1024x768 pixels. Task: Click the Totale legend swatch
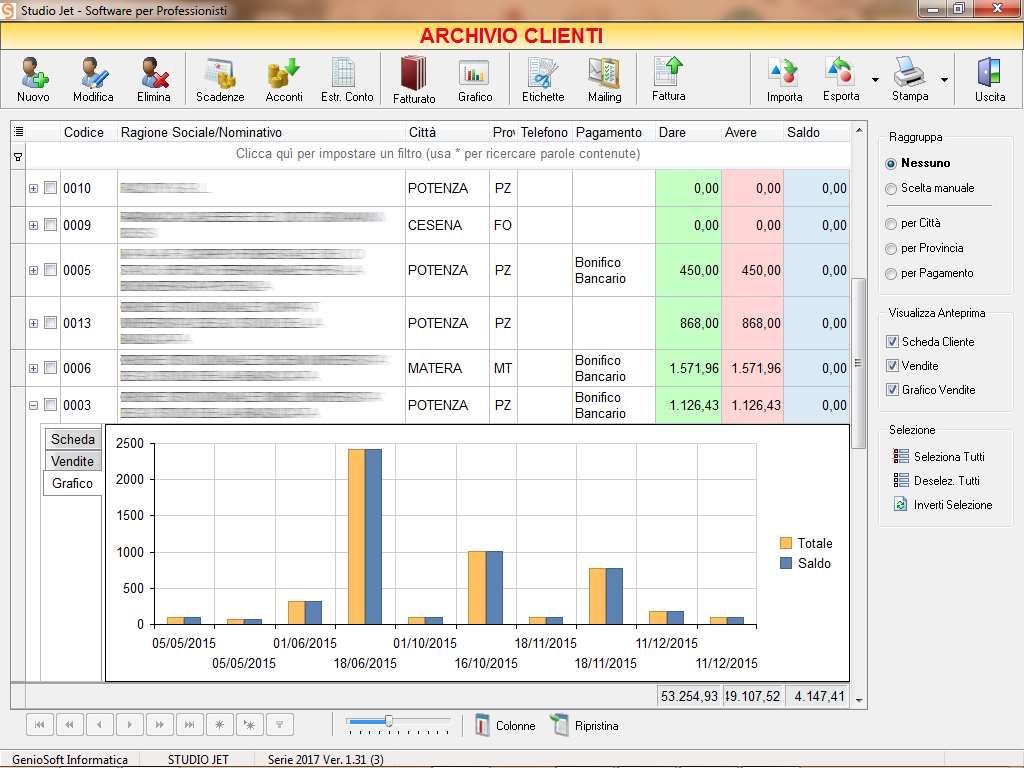[x=786, y=543]
